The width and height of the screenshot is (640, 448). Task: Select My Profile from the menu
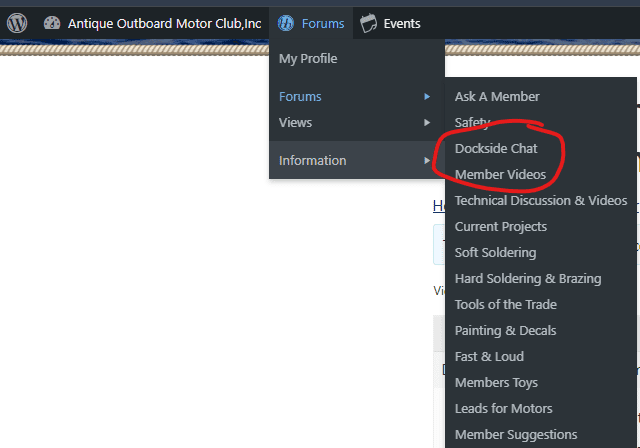point(308,59)
